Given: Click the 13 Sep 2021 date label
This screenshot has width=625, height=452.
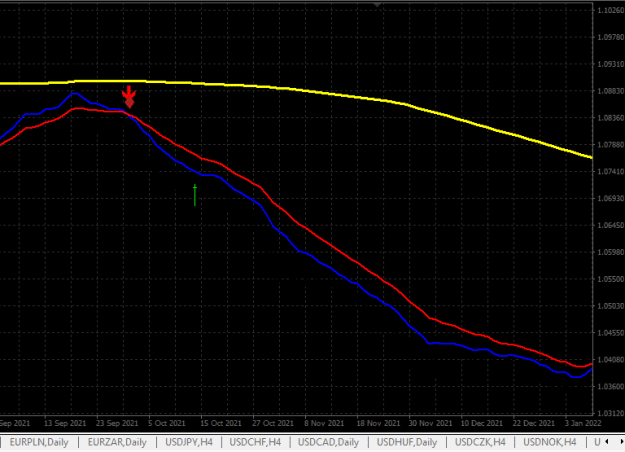Looking at the screenshot, I should [x=65, y=423].
